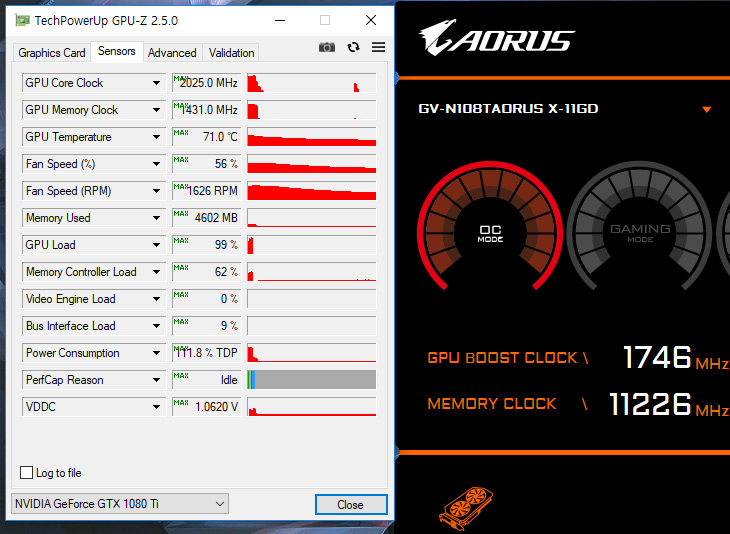Image resolution: width=730 pixels, height=534 pixels.
Task: Click the Close button in GPU-Z
Action: tap(351, 505)
